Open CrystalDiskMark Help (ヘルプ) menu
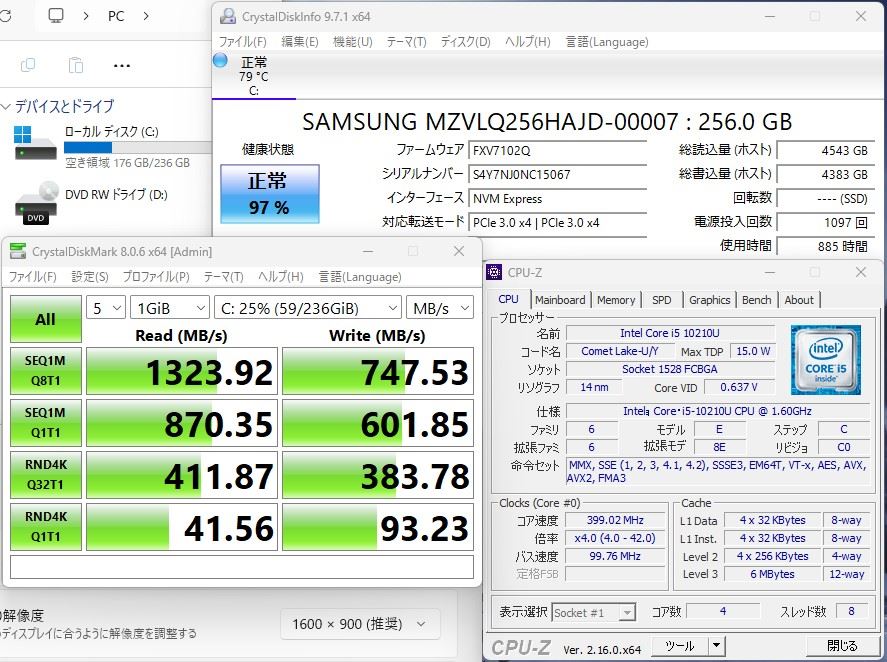This screenshot has height=662, width=887. (281, 277)
